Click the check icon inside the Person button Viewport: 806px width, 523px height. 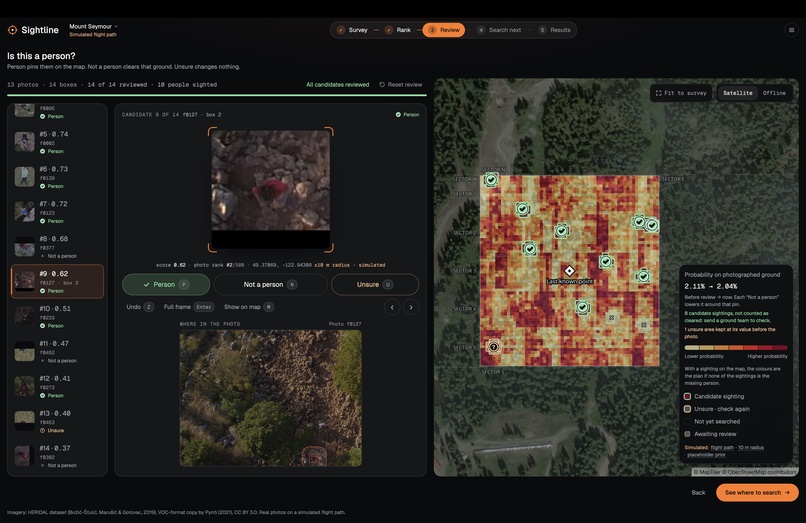(146, 284)
